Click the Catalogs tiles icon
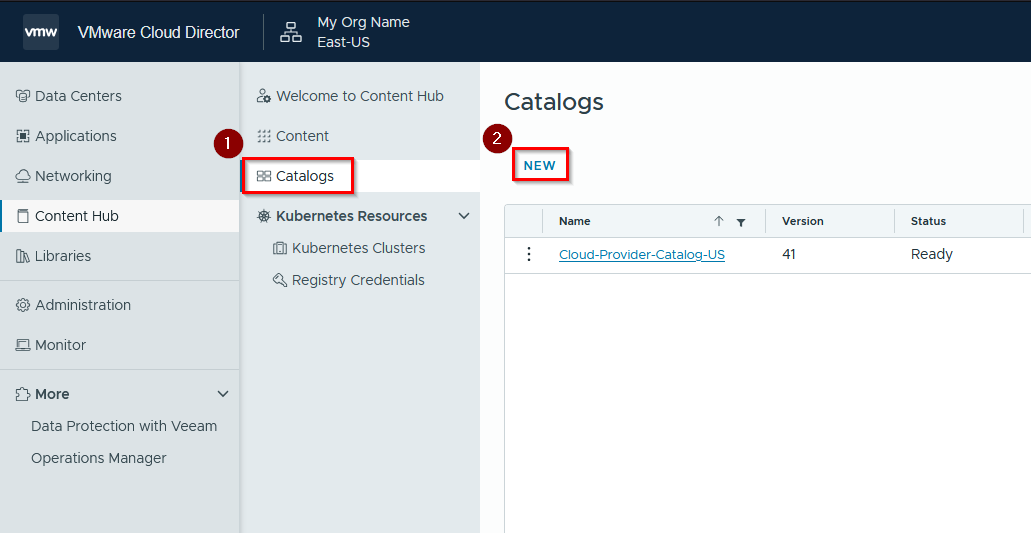The image size is (1031, 533). tap(264, 176)
